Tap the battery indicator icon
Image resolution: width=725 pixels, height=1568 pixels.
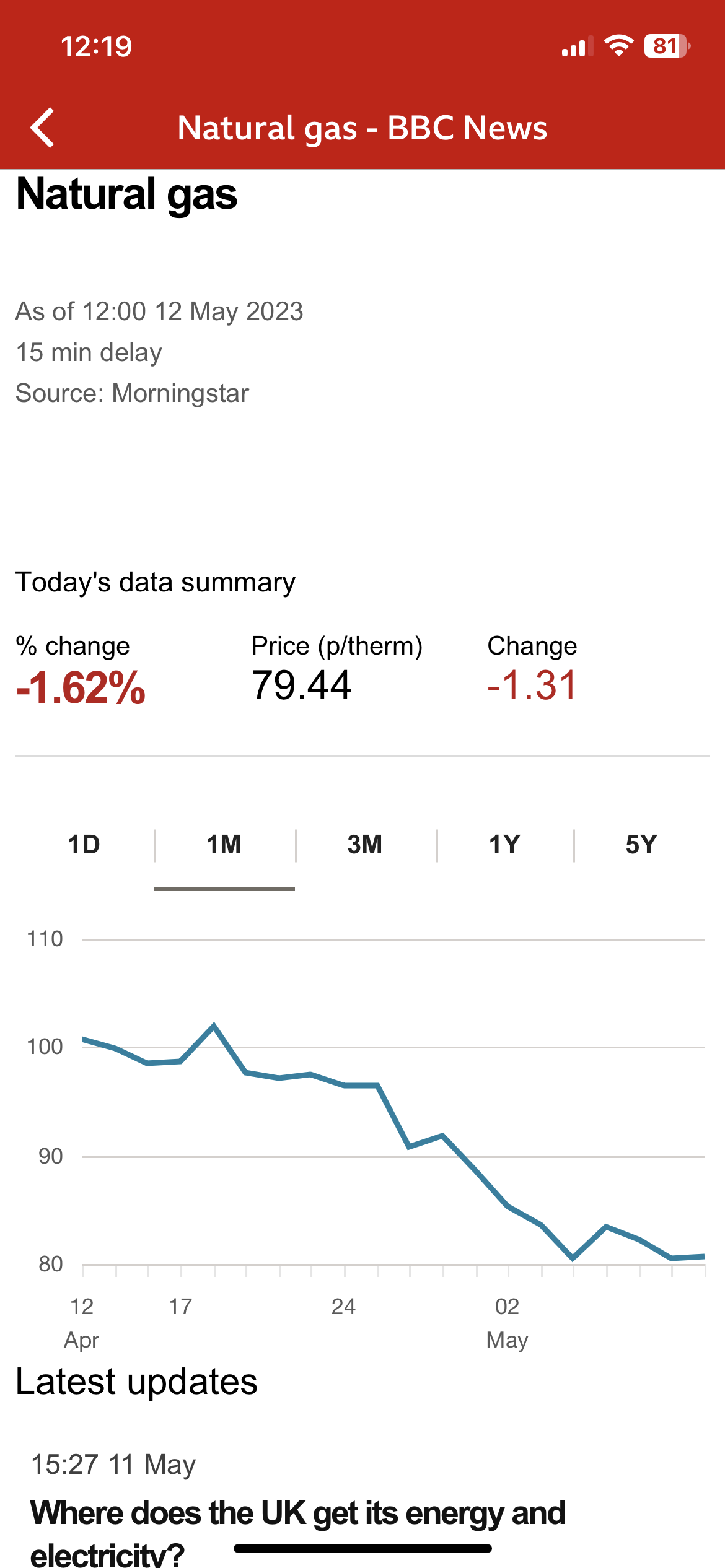(x=667, y=46)
